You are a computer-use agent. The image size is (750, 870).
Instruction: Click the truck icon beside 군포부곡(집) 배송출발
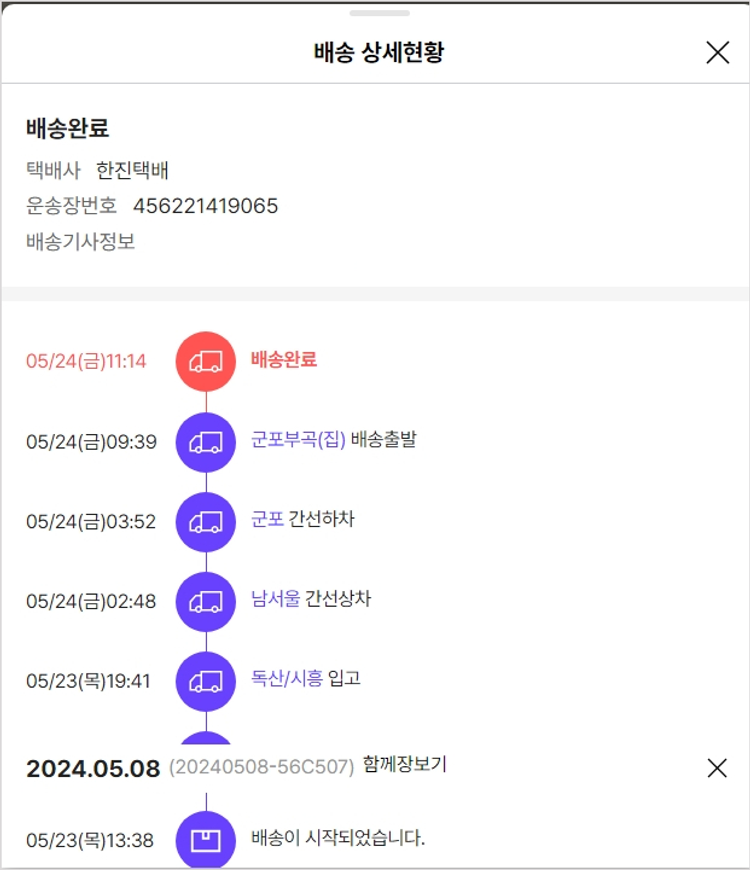206,441
